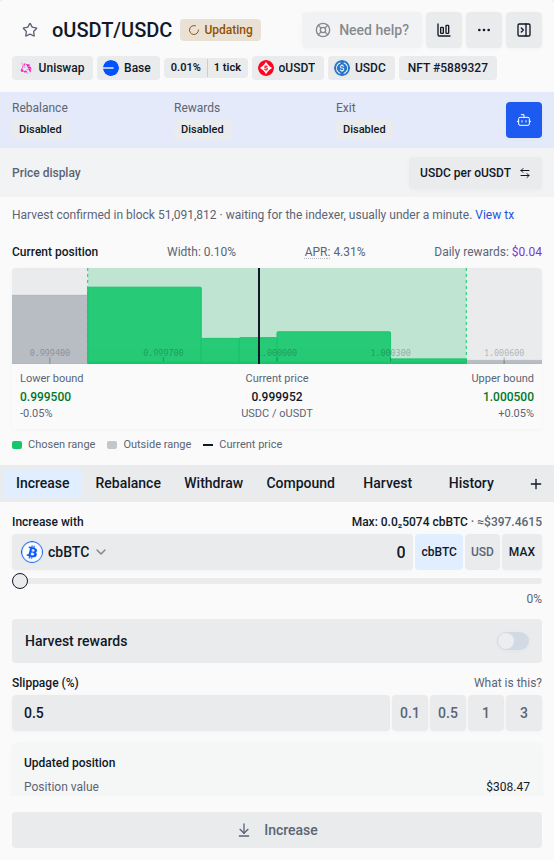Click the MAX amount button
Viewport: 554px width, 860px height.
522,552
